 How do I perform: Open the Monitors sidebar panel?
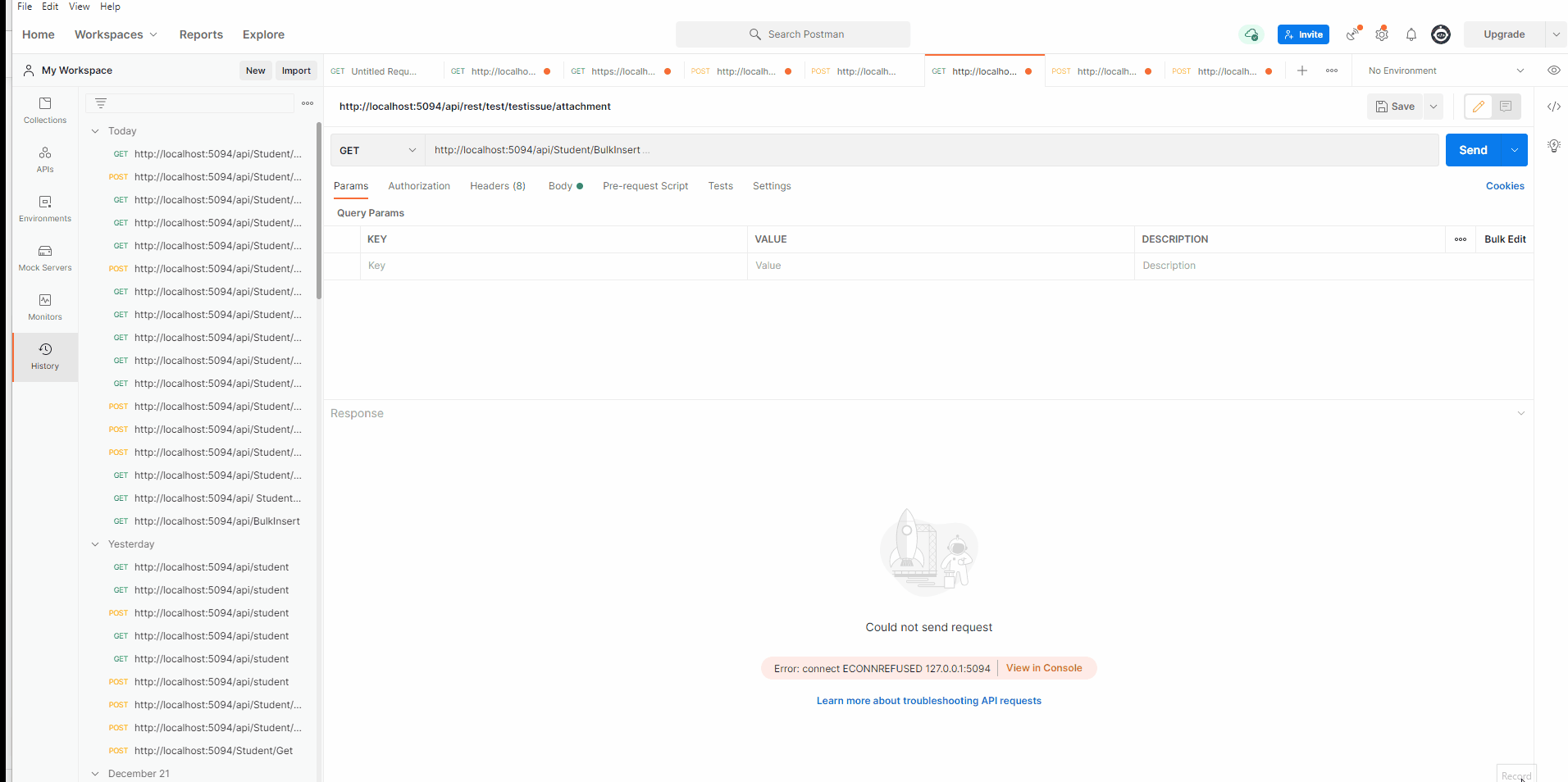pos(44,307)
